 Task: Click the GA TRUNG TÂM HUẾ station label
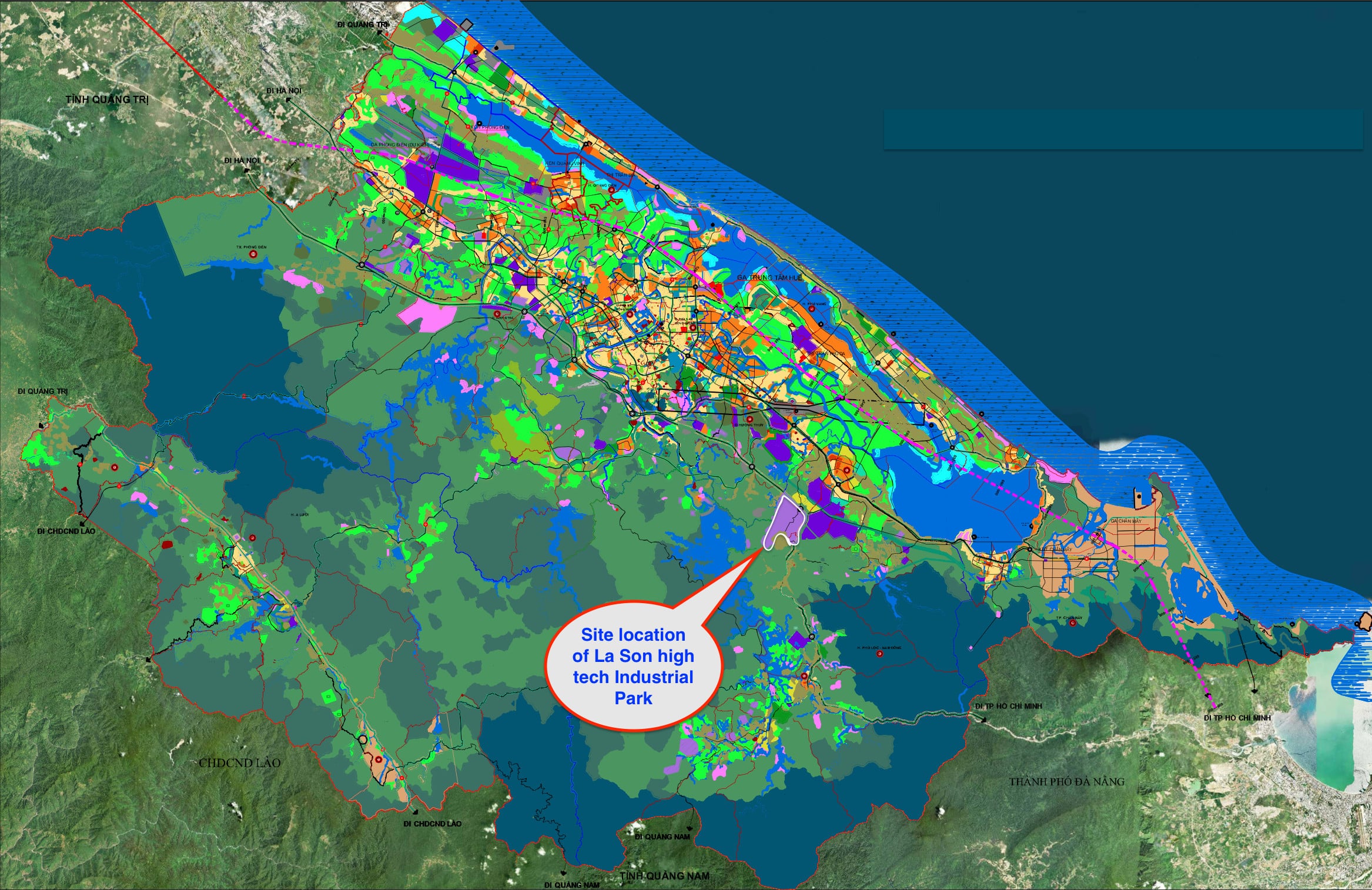(x=769, y=277)
